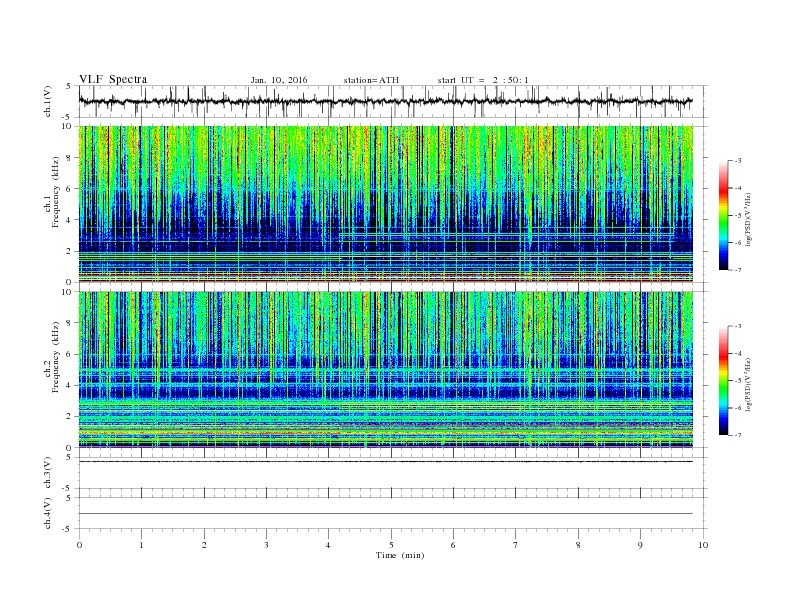The height and width of the screenshot is (612, 792).
Task: Click the '-7' value on ch.2 colorbar
Action: 738,435
